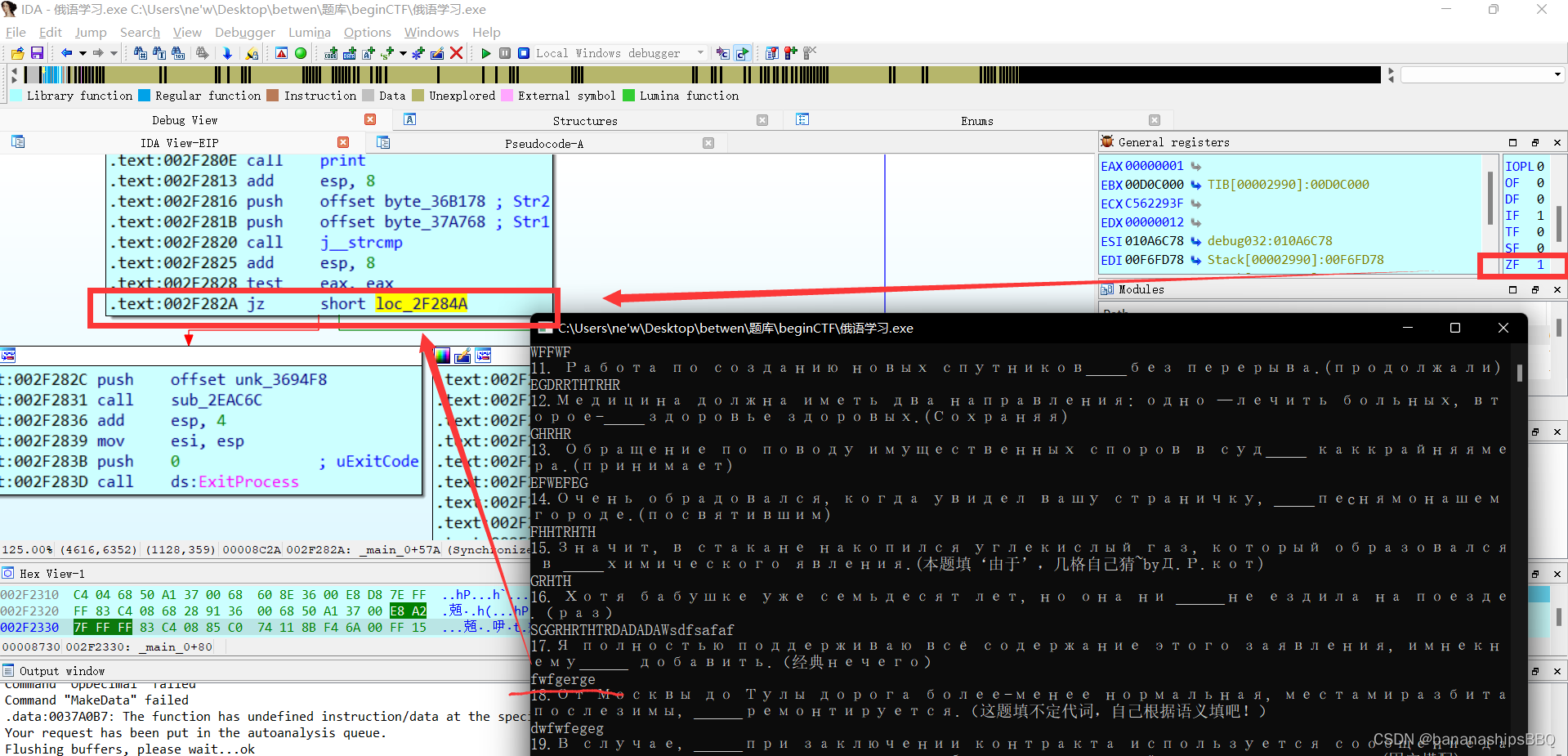Open the Local Windows debugger dropdown
The image size is (1568, 756).
[x=700, y=53]
